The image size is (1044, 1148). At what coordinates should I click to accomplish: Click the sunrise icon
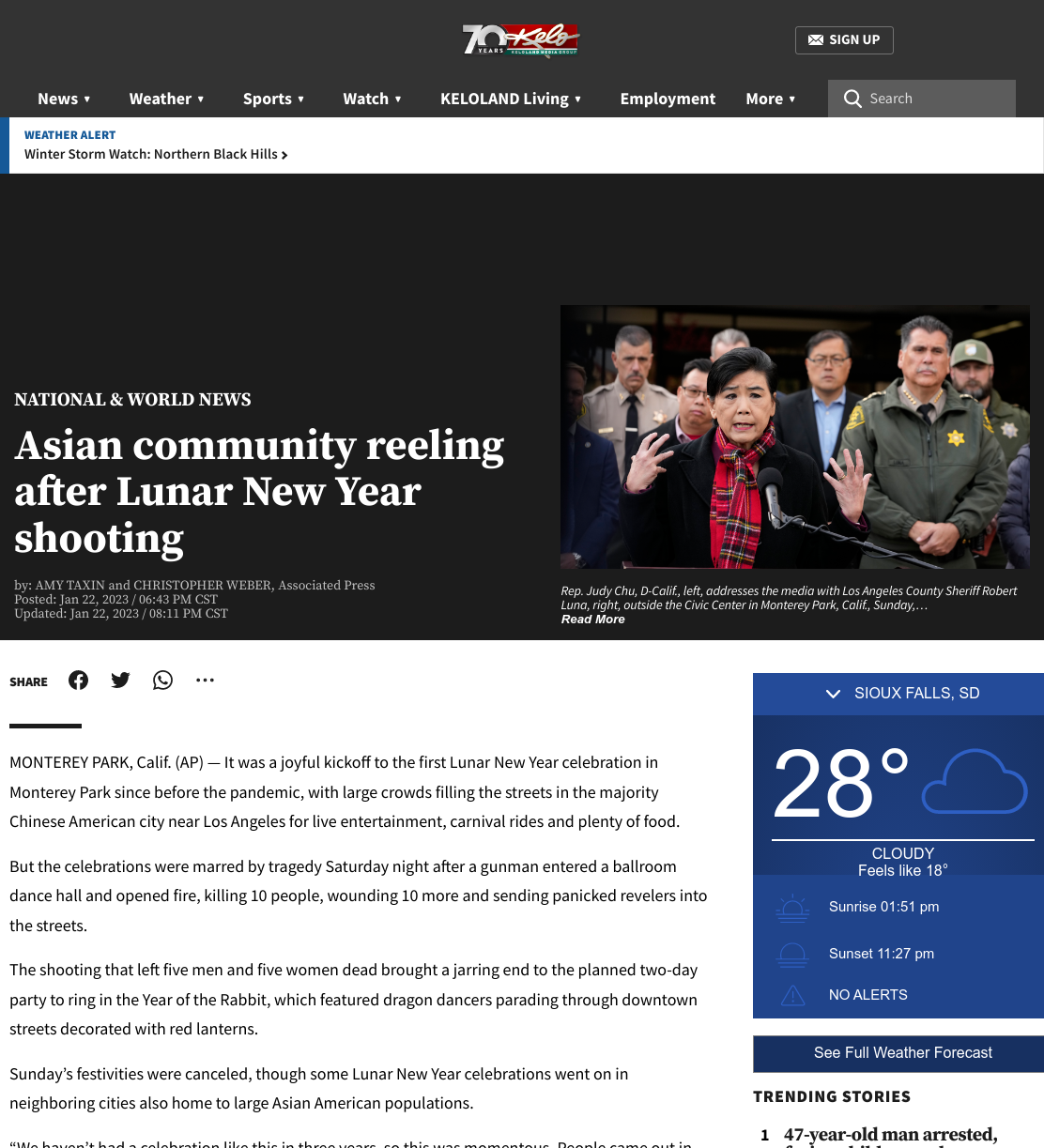792,908
